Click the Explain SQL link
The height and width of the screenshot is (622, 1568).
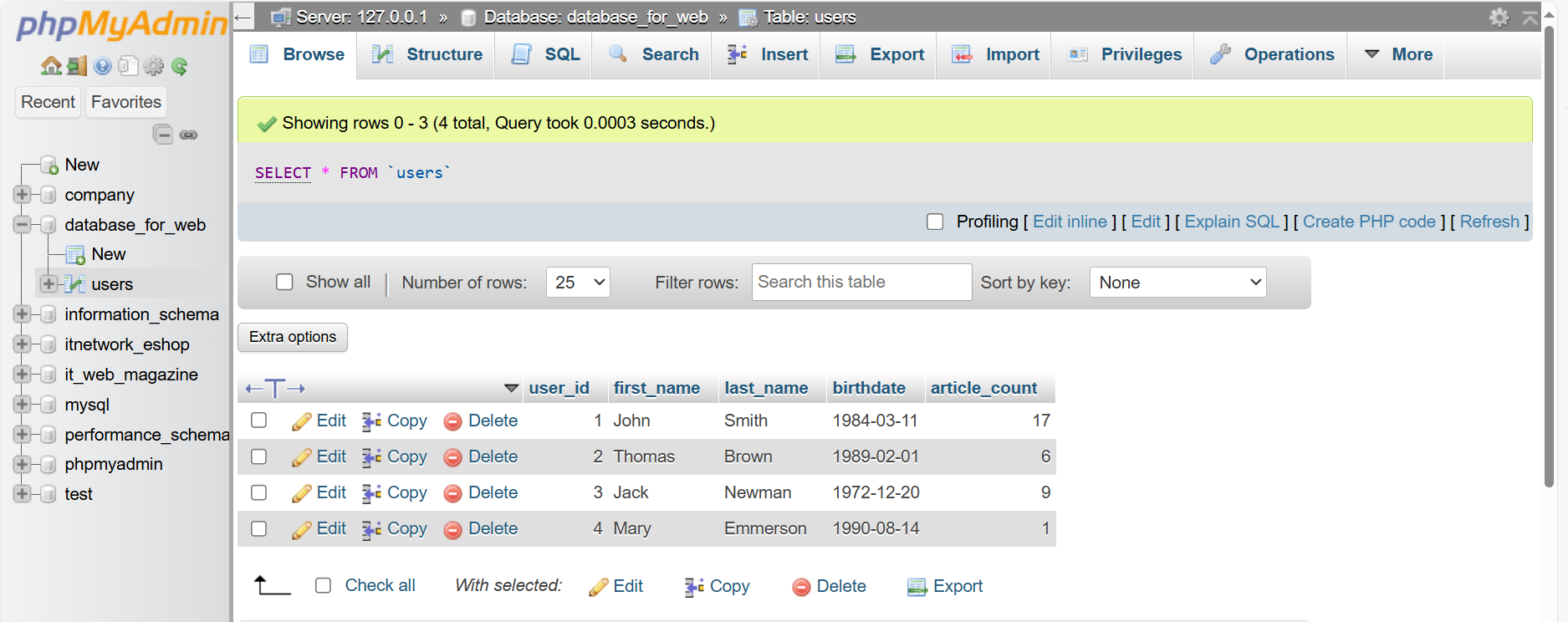click(1232, 222)
